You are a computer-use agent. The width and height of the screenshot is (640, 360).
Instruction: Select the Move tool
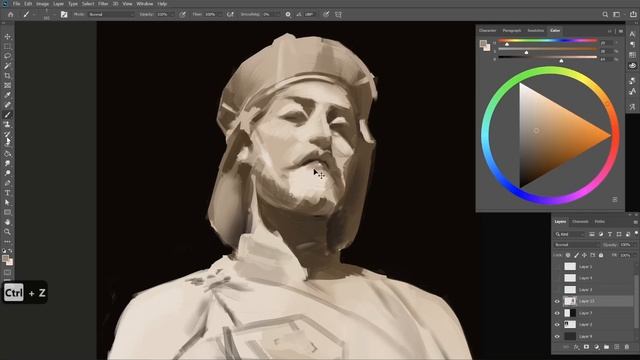[7, 37]
